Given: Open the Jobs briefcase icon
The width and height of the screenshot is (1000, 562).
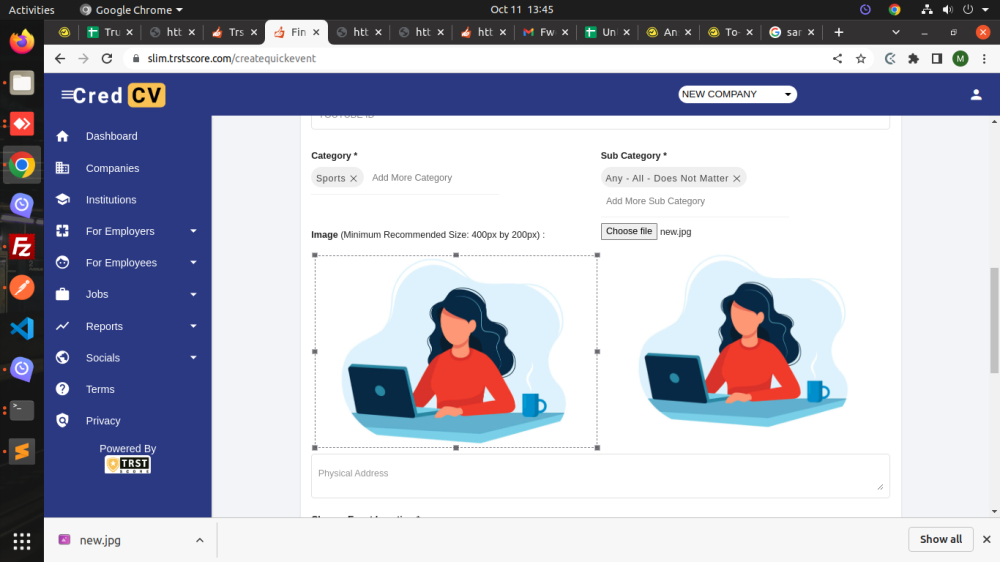Looking at the screenshot, I should pos(62,294).
